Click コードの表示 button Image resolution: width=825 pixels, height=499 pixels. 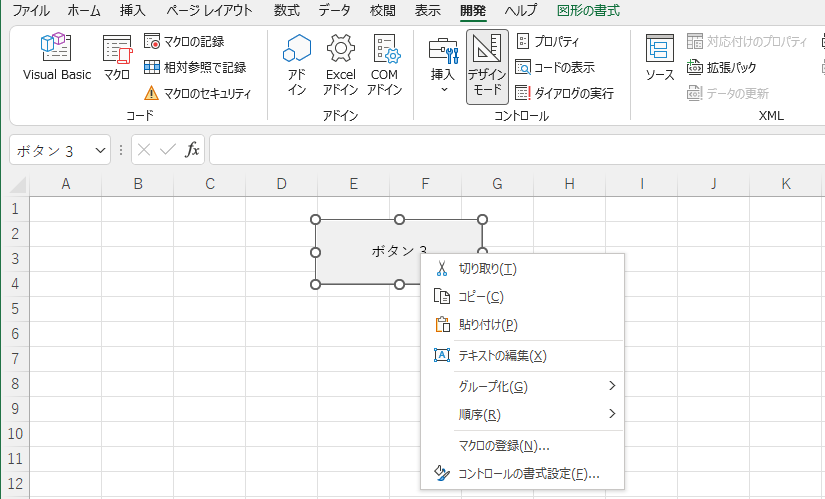click(x=555, y=67)
